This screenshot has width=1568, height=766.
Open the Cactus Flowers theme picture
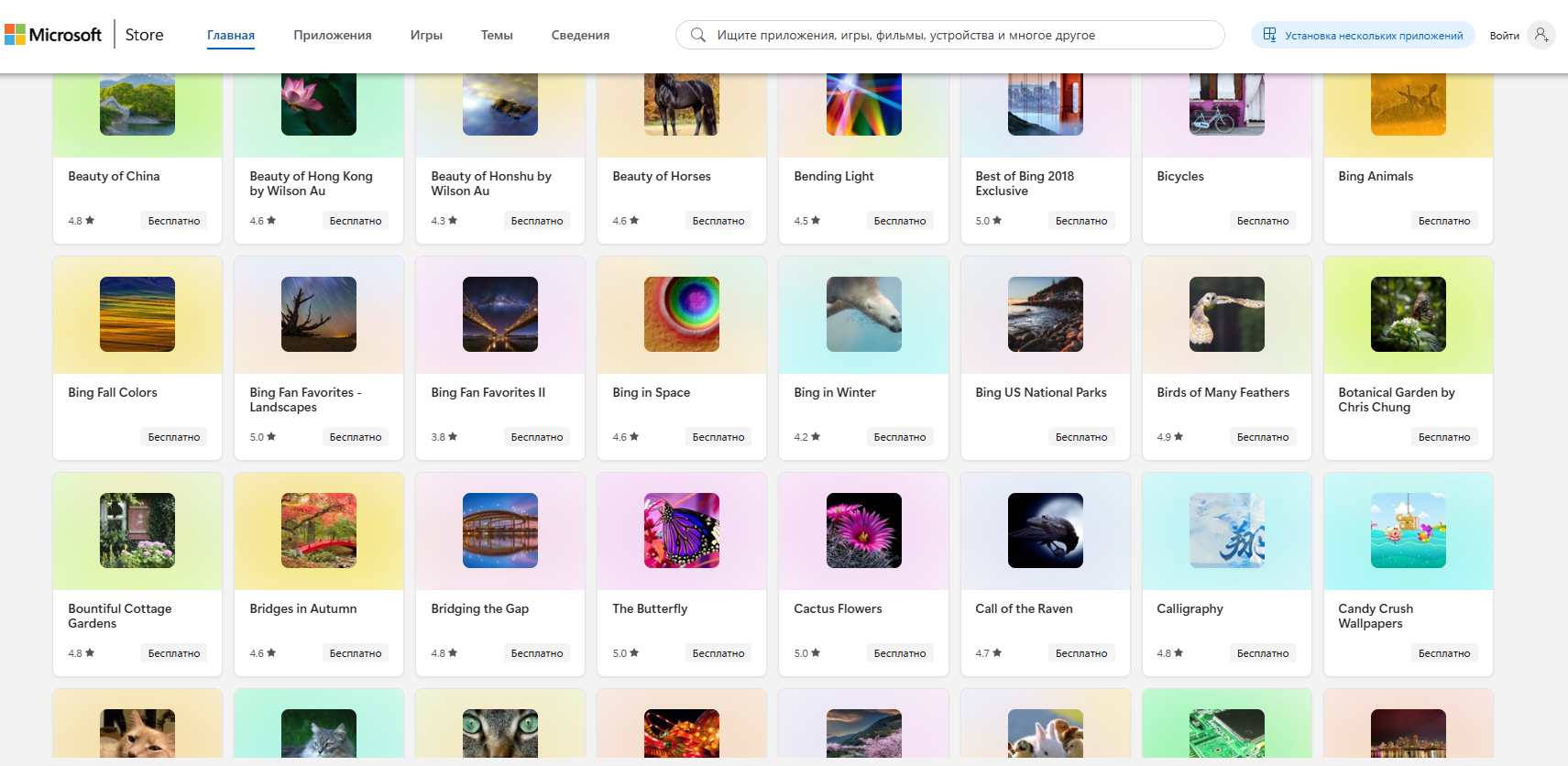point(864,531)
